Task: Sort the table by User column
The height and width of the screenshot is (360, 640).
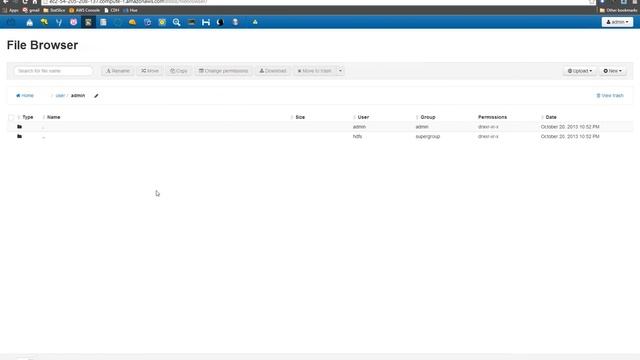Action: click(x=363, y=117)
